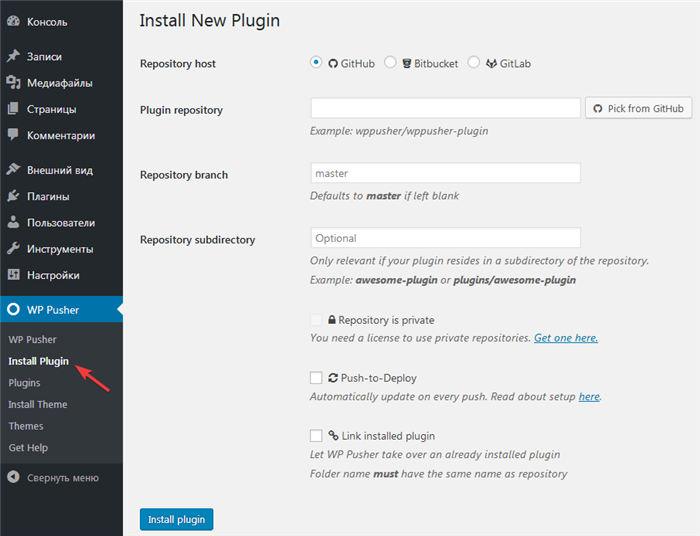Click the sync arrows icon by Push-to-Deploy
Viewport: 700px width, 536px height.
pos(333,378)
